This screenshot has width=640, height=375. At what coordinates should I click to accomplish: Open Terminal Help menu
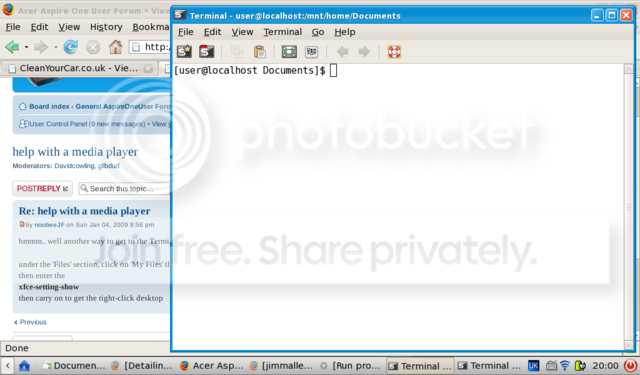tap(344, 32)
